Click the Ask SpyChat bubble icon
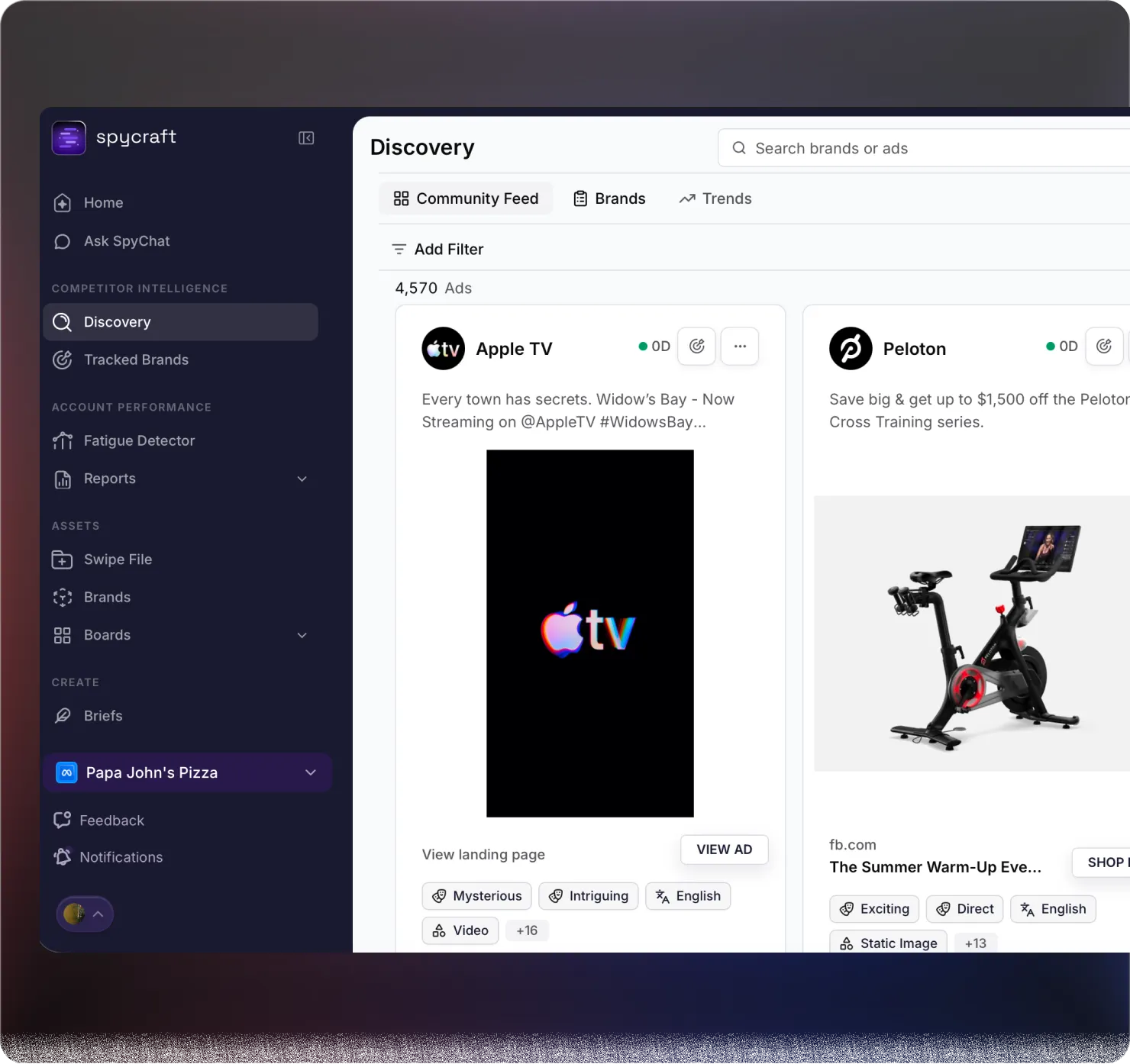 pos(63,241)
